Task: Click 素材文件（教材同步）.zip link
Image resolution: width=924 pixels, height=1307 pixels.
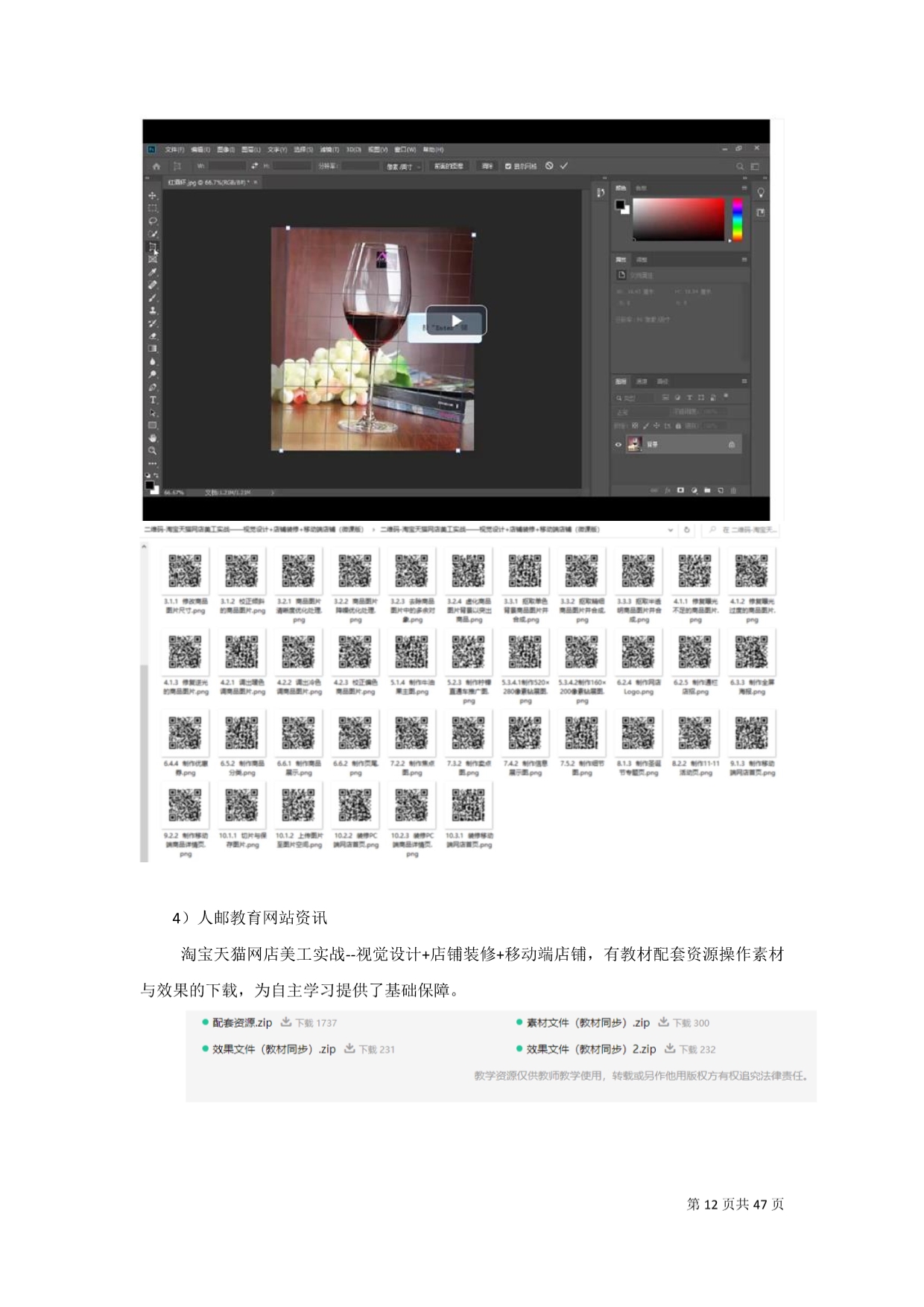Action: coord(588,1022)
